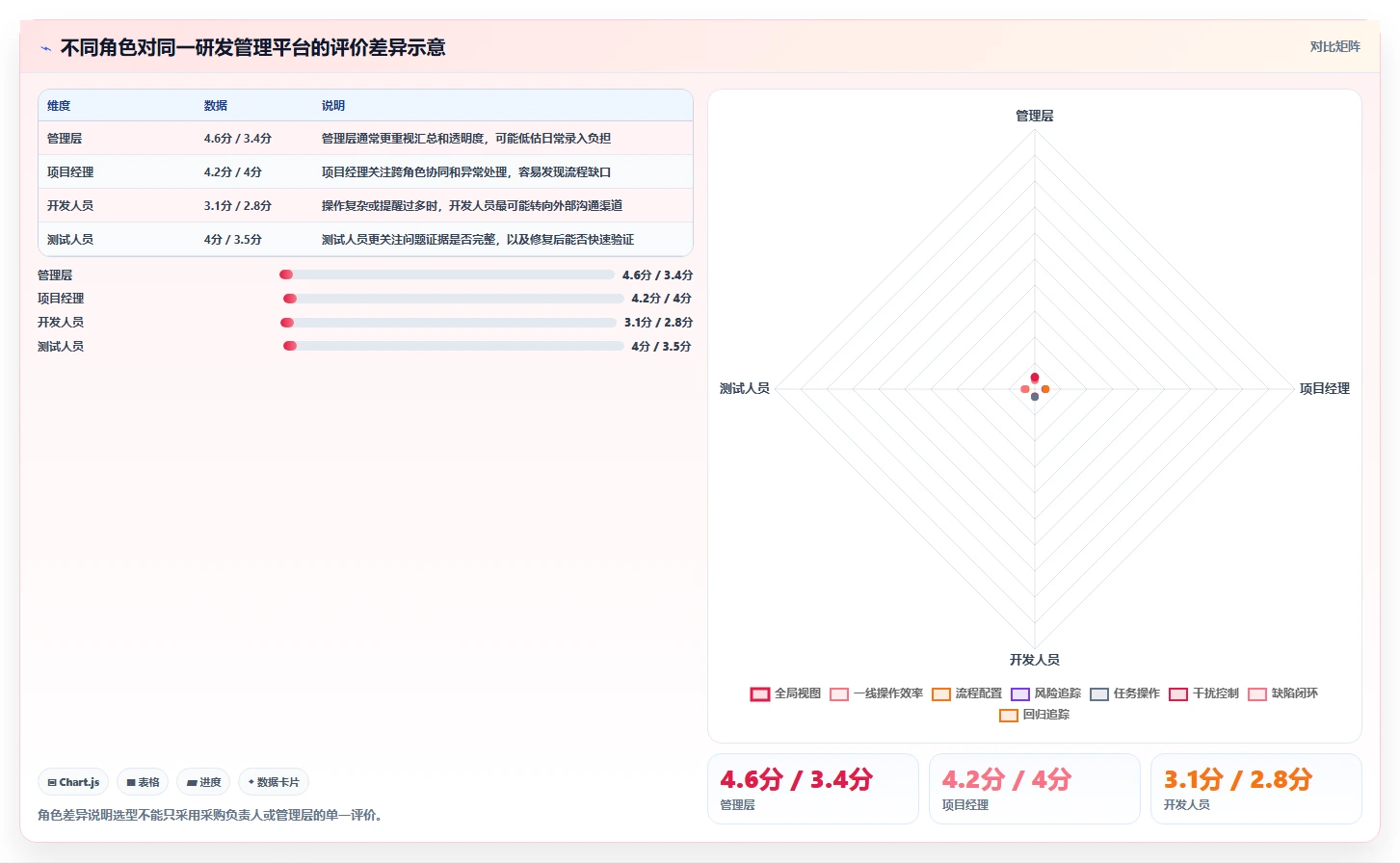Click the page title 不同角色对同一研发管理平台的评价差异示意
This screenshot has width=1400, height=863.
coord(252,48)
